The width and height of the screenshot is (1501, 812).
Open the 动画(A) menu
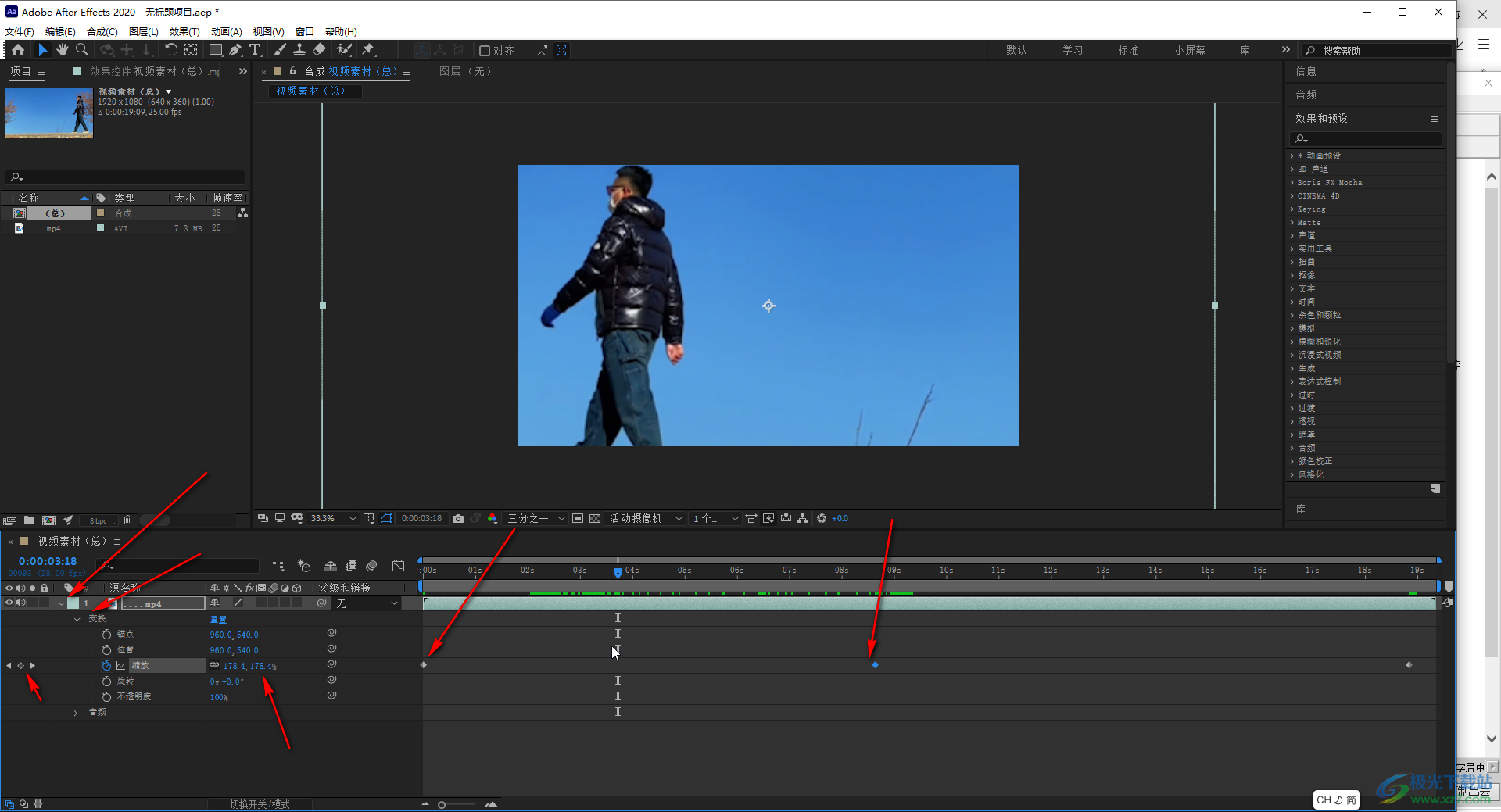(x=226, y=32)
